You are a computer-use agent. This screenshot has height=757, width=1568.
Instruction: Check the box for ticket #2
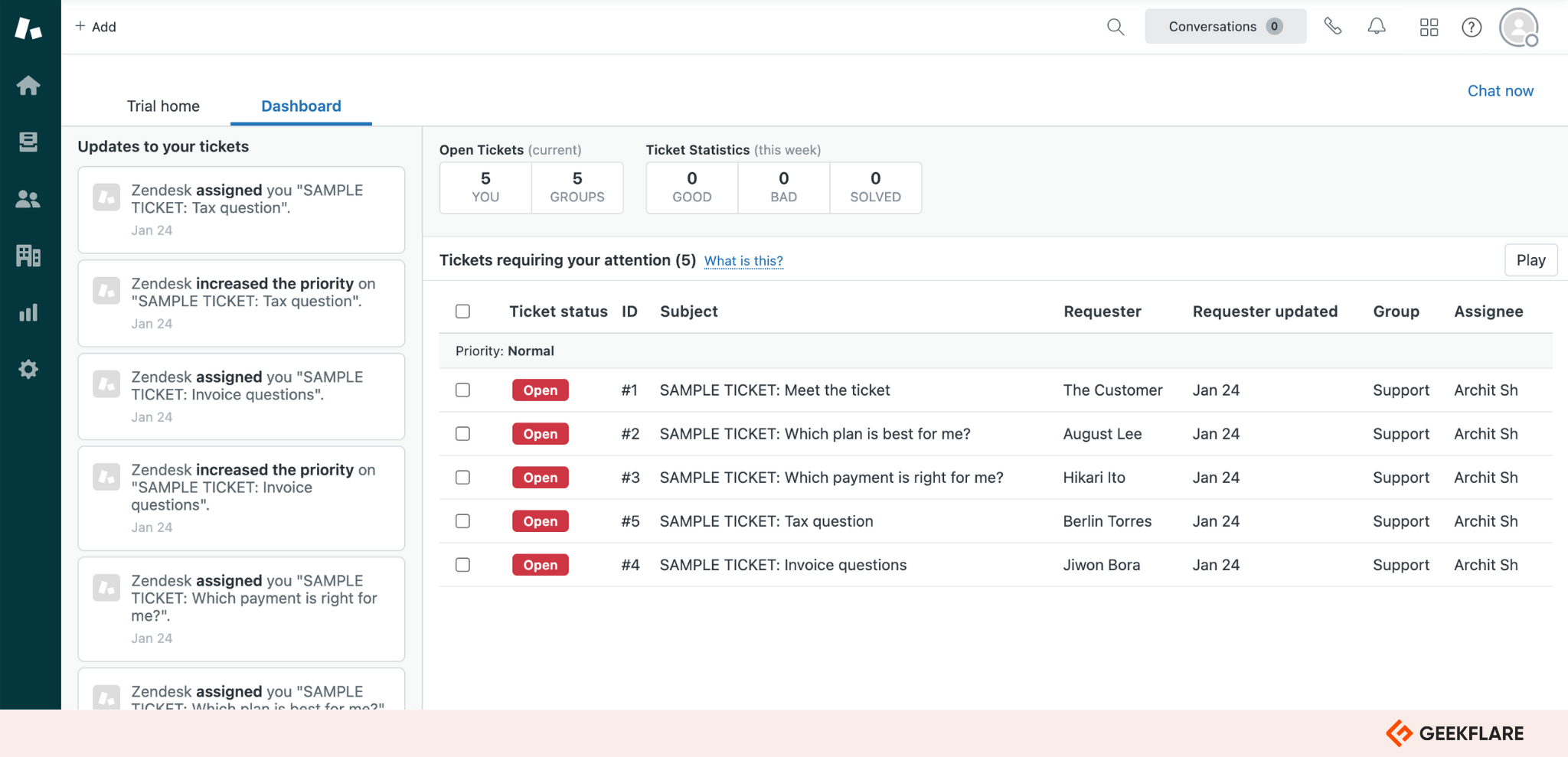[x=462, y=434]
